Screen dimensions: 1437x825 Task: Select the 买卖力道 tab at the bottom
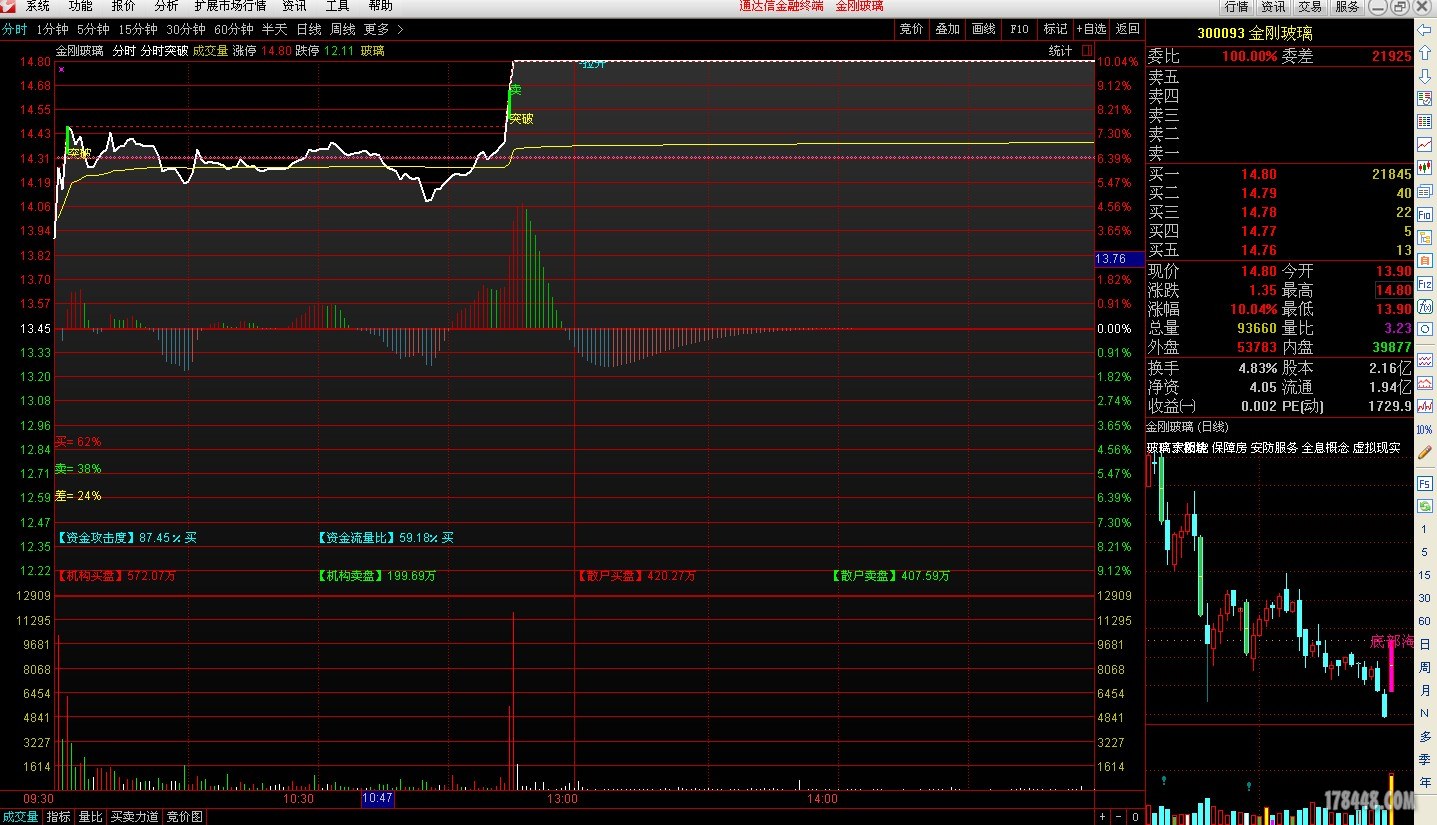(x=135, y=817)
